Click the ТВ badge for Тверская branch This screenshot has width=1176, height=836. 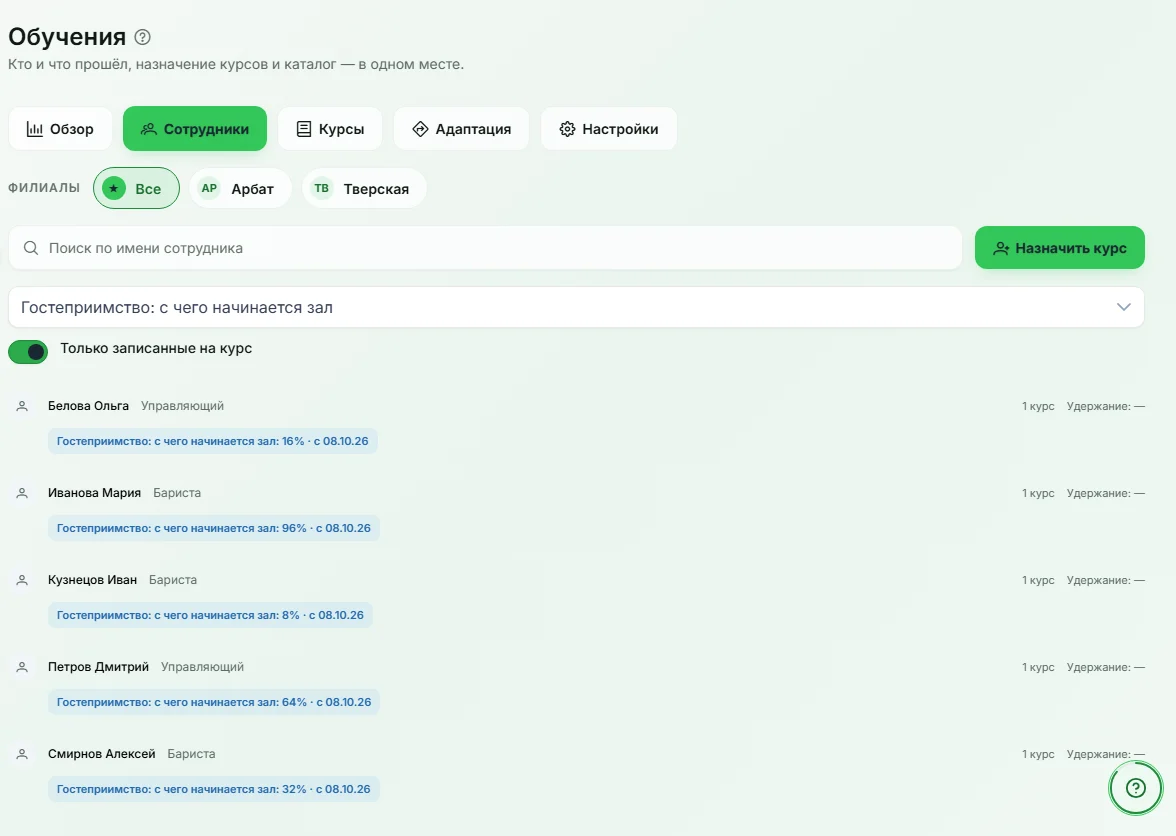click(x=322, y=188)
